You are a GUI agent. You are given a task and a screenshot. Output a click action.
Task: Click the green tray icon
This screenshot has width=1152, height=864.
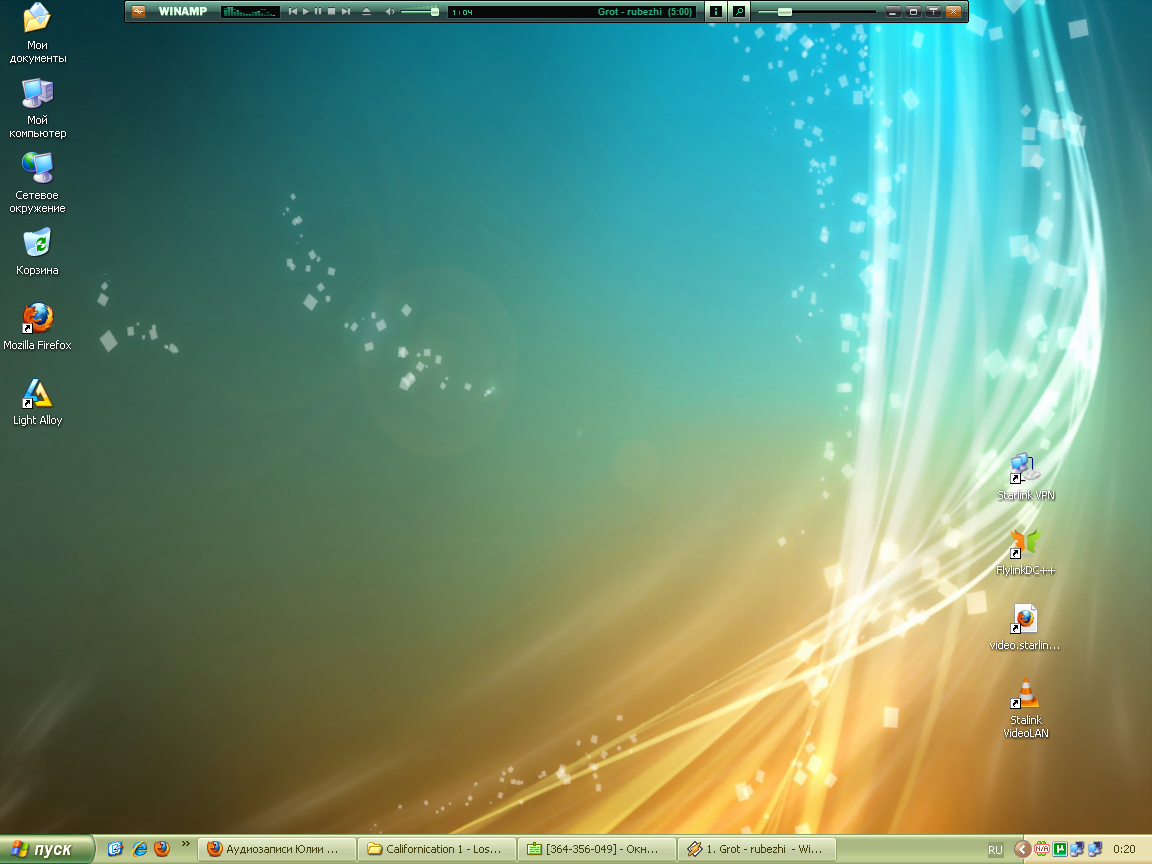pyautogui.click(x=1060, y=849)
